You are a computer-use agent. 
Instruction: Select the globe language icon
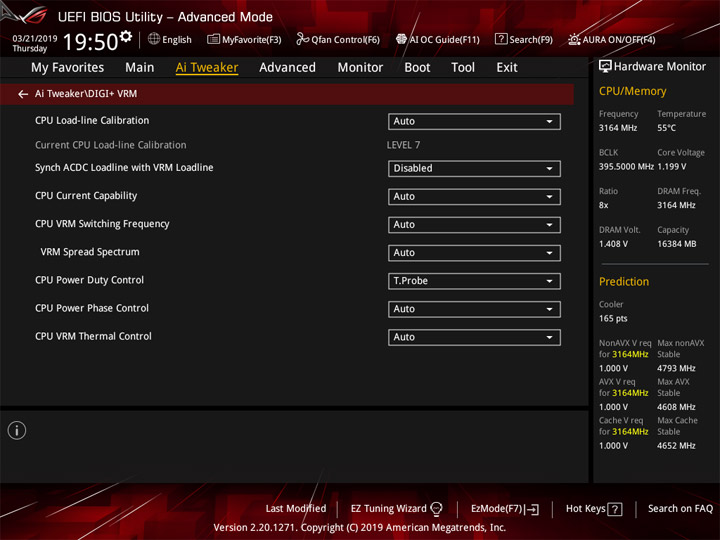[154, 39]
